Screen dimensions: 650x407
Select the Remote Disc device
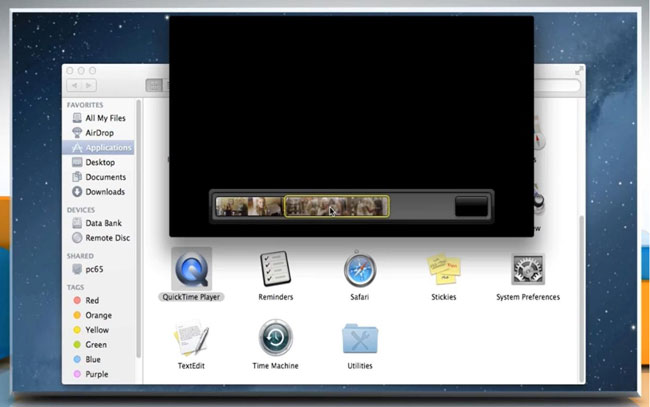[x=99, y=238]
